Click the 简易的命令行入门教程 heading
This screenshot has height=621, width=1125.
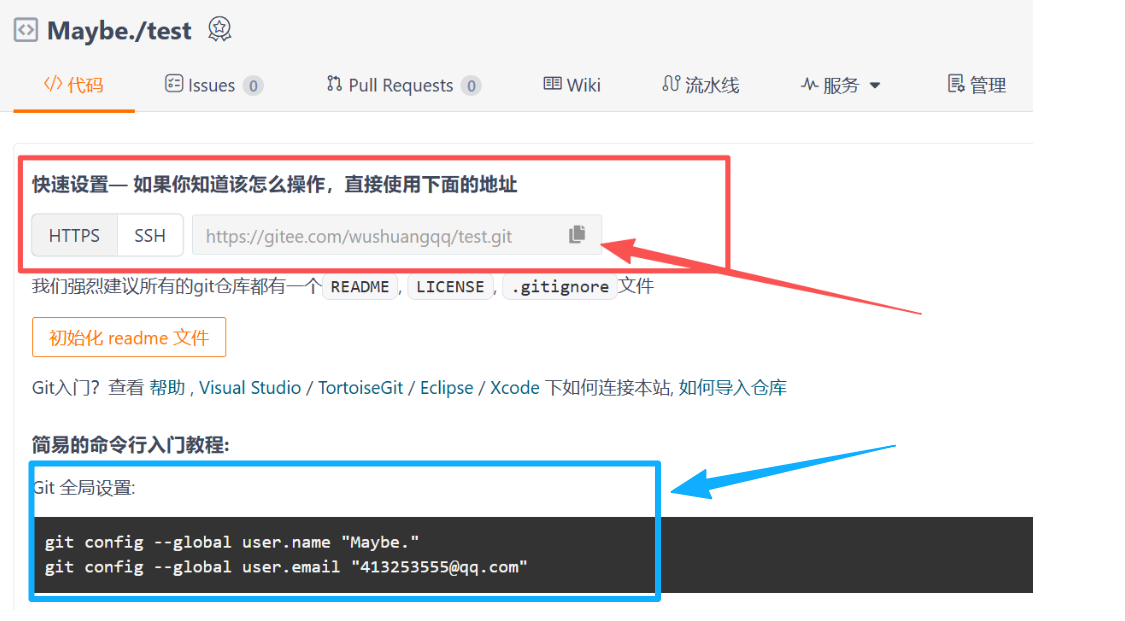pos(131,445)
